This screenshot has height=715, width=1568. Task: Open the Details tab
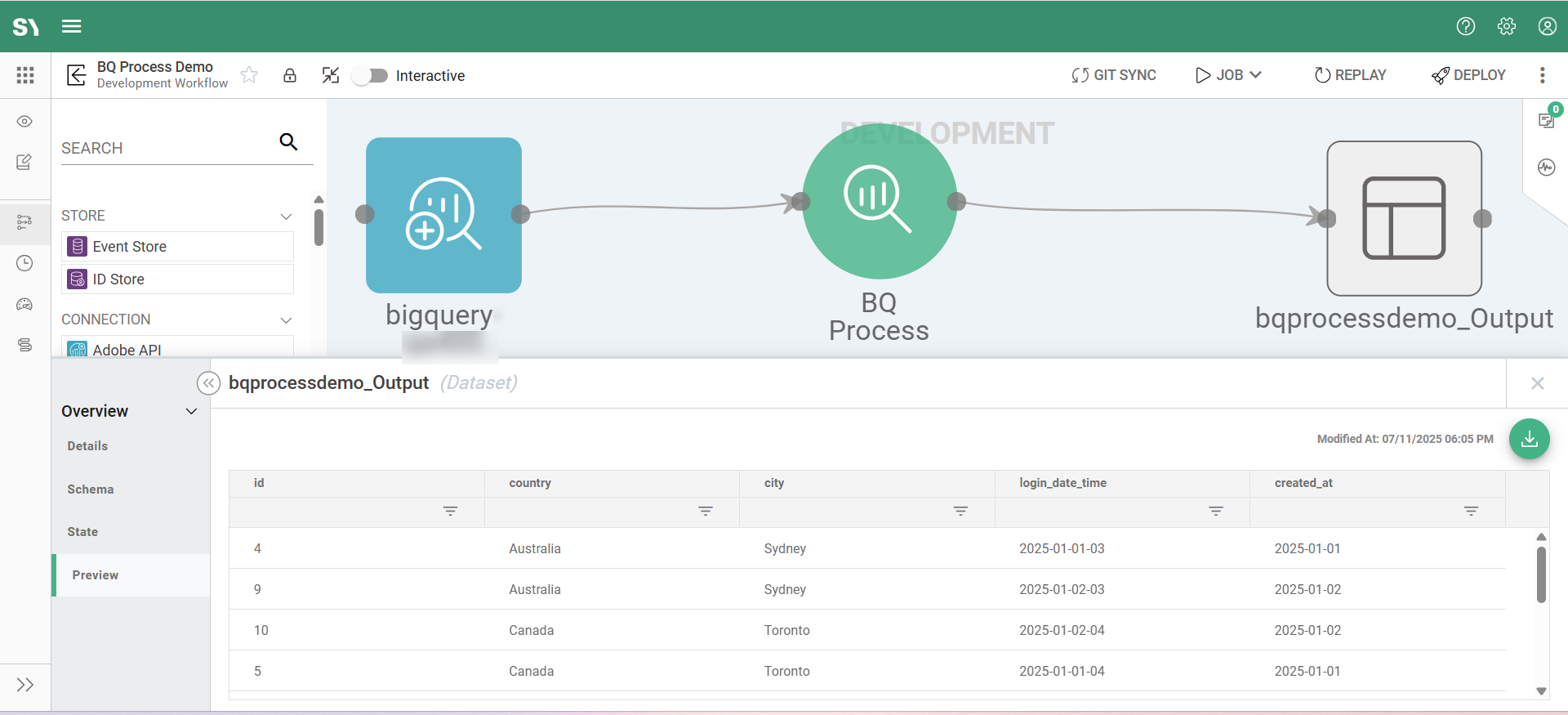click(x=87, y=446)
